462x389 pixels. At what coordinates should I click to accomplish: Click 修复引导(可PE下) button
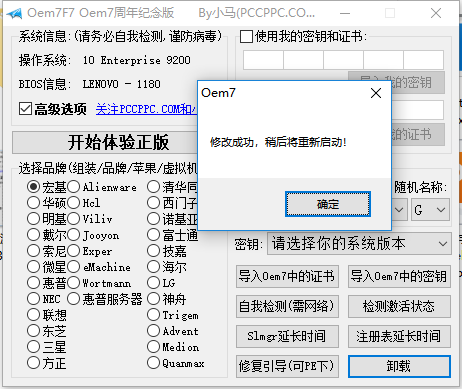click(x=287, y=366)
